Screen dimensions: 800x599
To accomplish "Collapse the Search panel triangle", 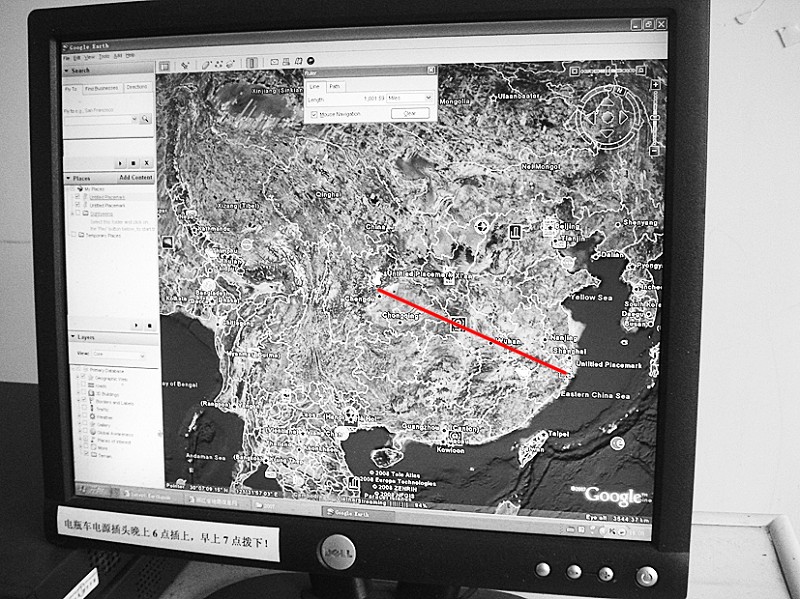I will click(66, 71).
